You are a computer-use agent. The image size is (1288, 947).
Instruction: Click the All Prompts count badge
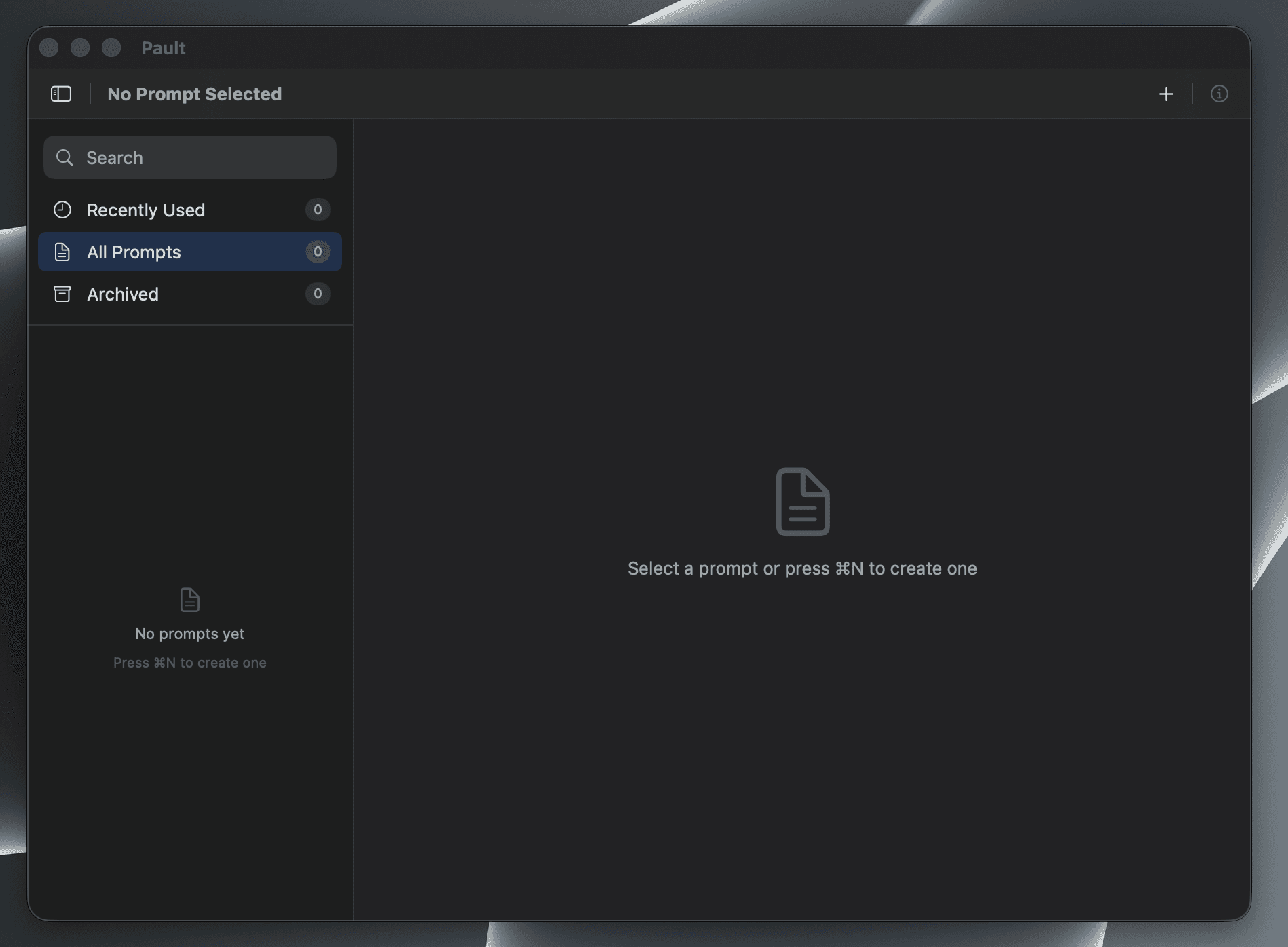click(318, 252)
